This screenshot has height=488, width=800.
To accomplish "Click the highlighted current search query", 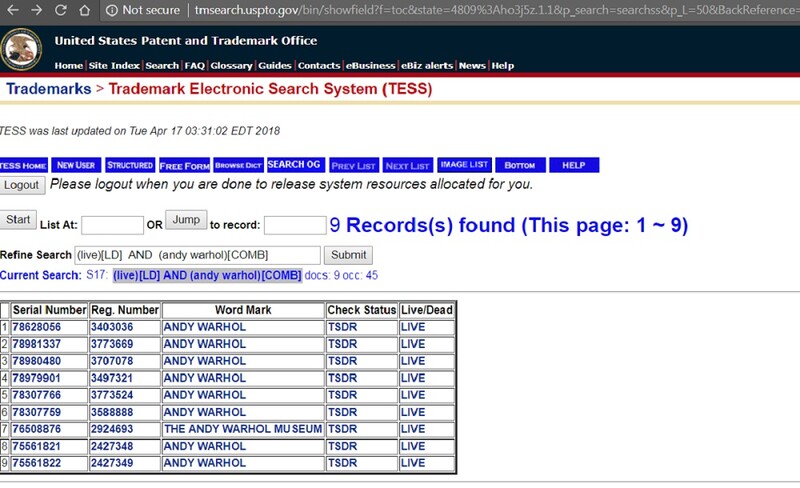I will click(x=207, y=275).
